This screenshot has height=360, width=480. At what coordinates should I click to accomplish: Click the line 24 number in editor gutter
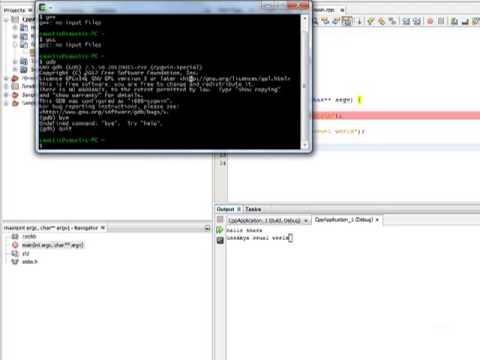223,163
